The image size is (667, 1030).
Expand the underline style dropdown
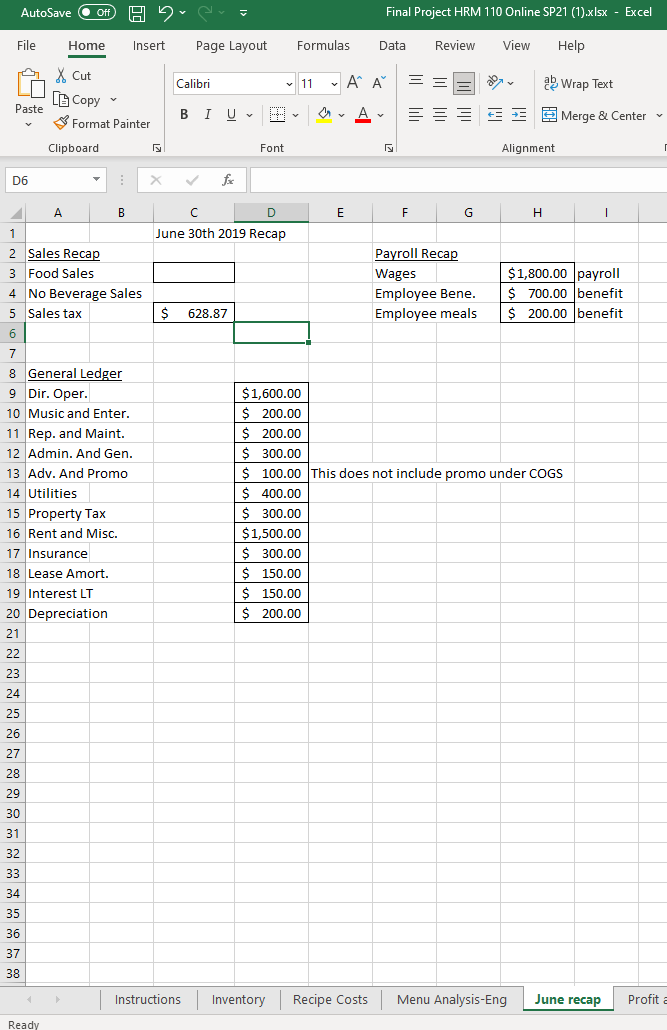coord(249,116)
